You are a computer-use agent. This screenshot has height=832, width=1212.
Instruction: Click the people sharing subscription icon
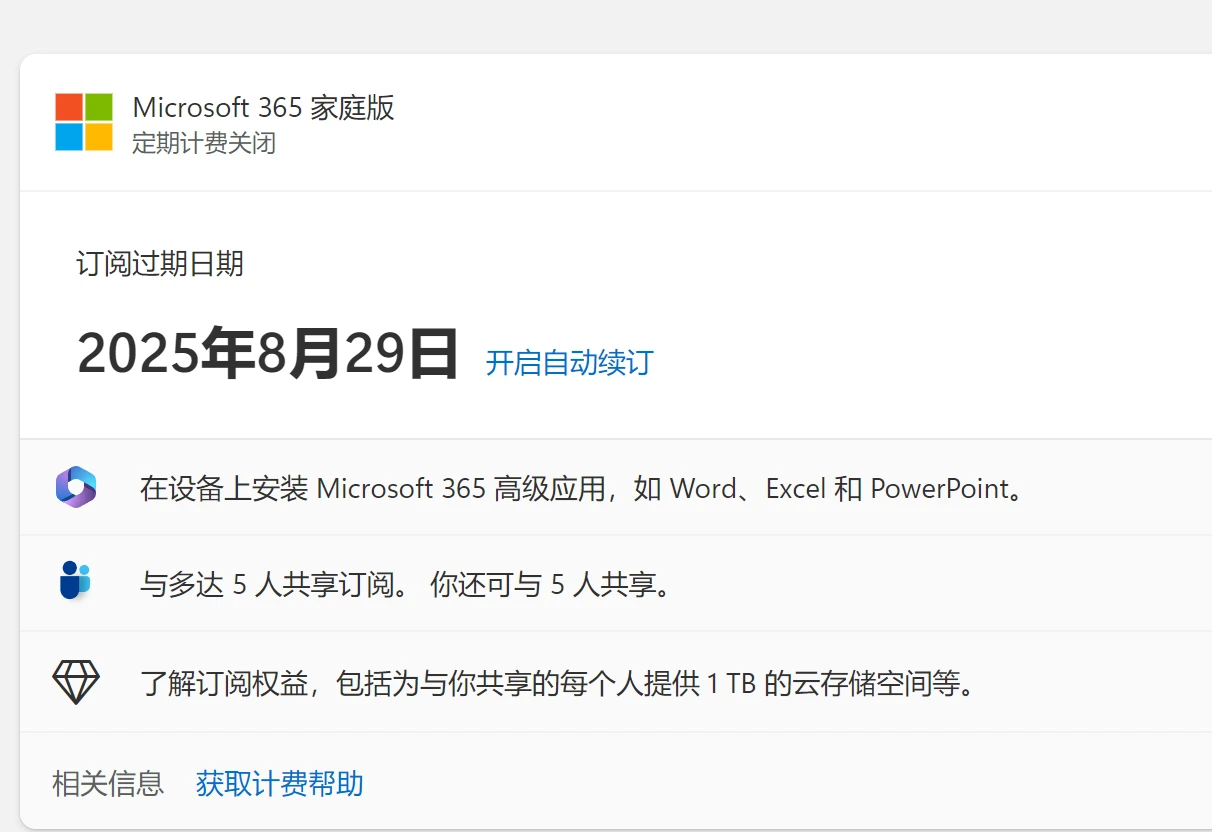pos(76,582)
